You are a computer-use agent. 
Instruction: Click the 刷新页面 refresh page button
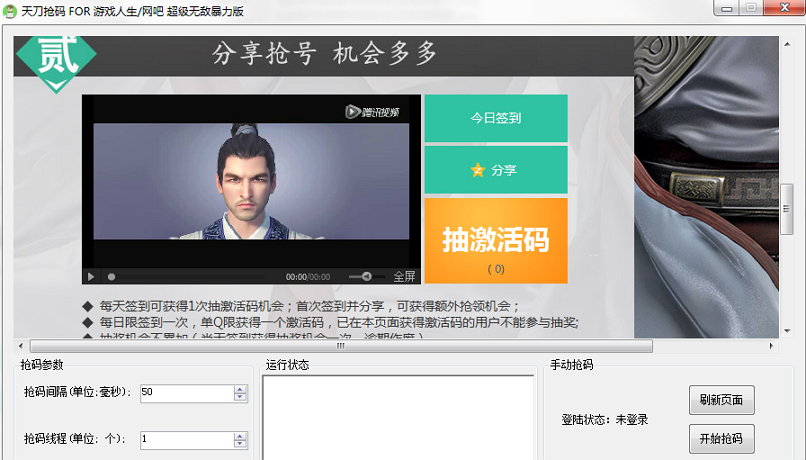(721, 400)
